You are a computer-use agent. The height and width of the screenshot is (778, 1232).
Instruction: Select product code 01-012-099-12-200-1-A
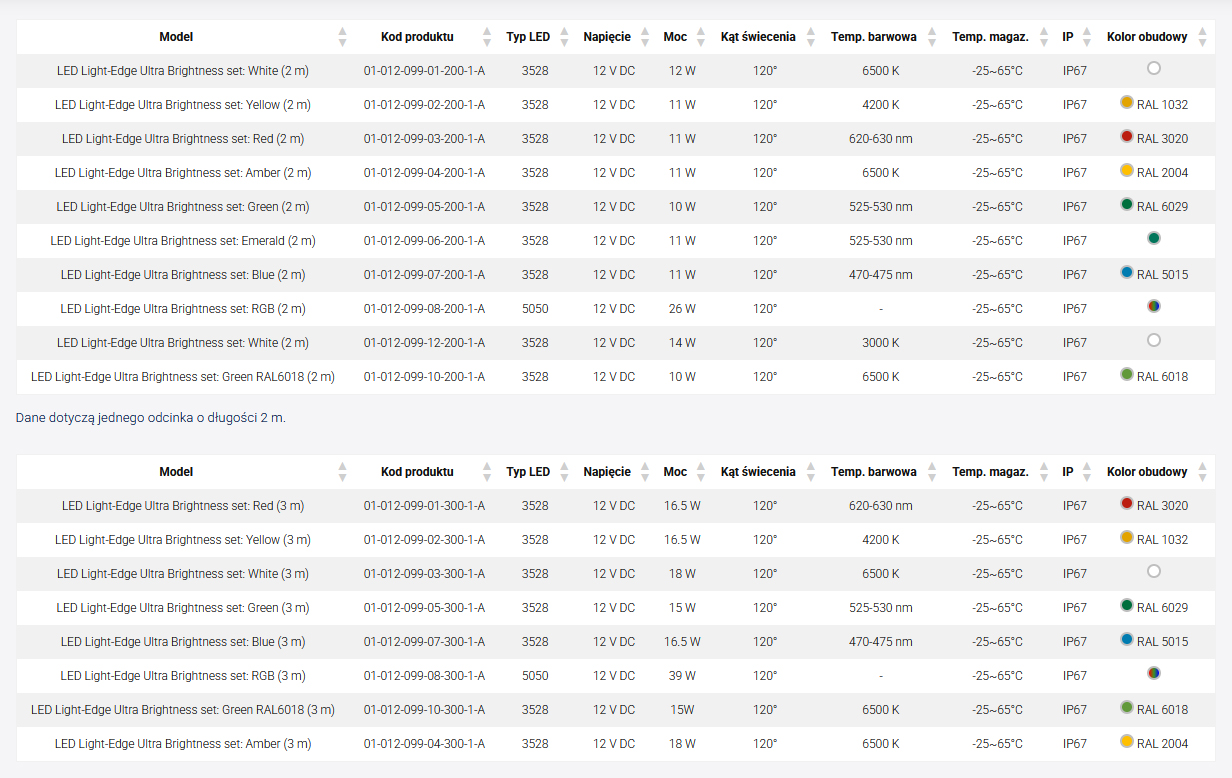pos(424,343)
